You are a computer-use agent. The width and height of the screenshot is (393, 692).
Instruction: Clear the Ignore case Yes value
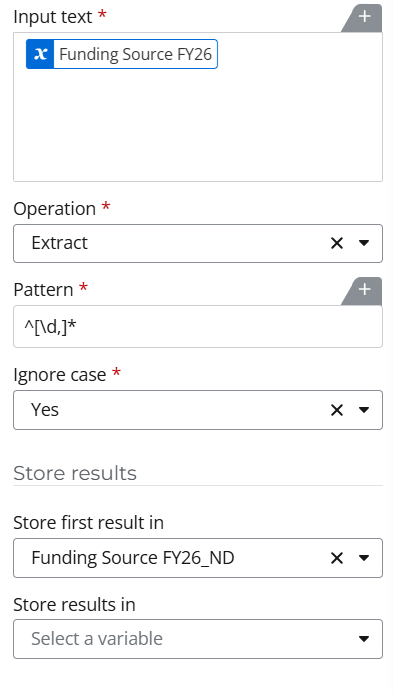(x=336, y=410)
